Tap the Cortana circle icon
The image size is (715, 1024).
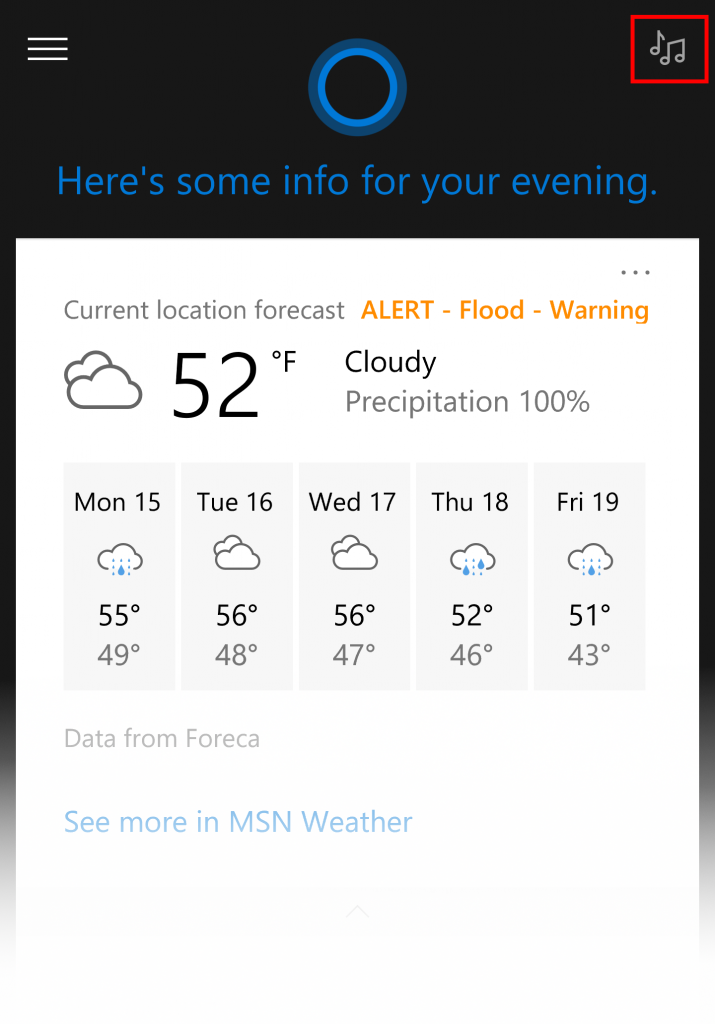357,89
